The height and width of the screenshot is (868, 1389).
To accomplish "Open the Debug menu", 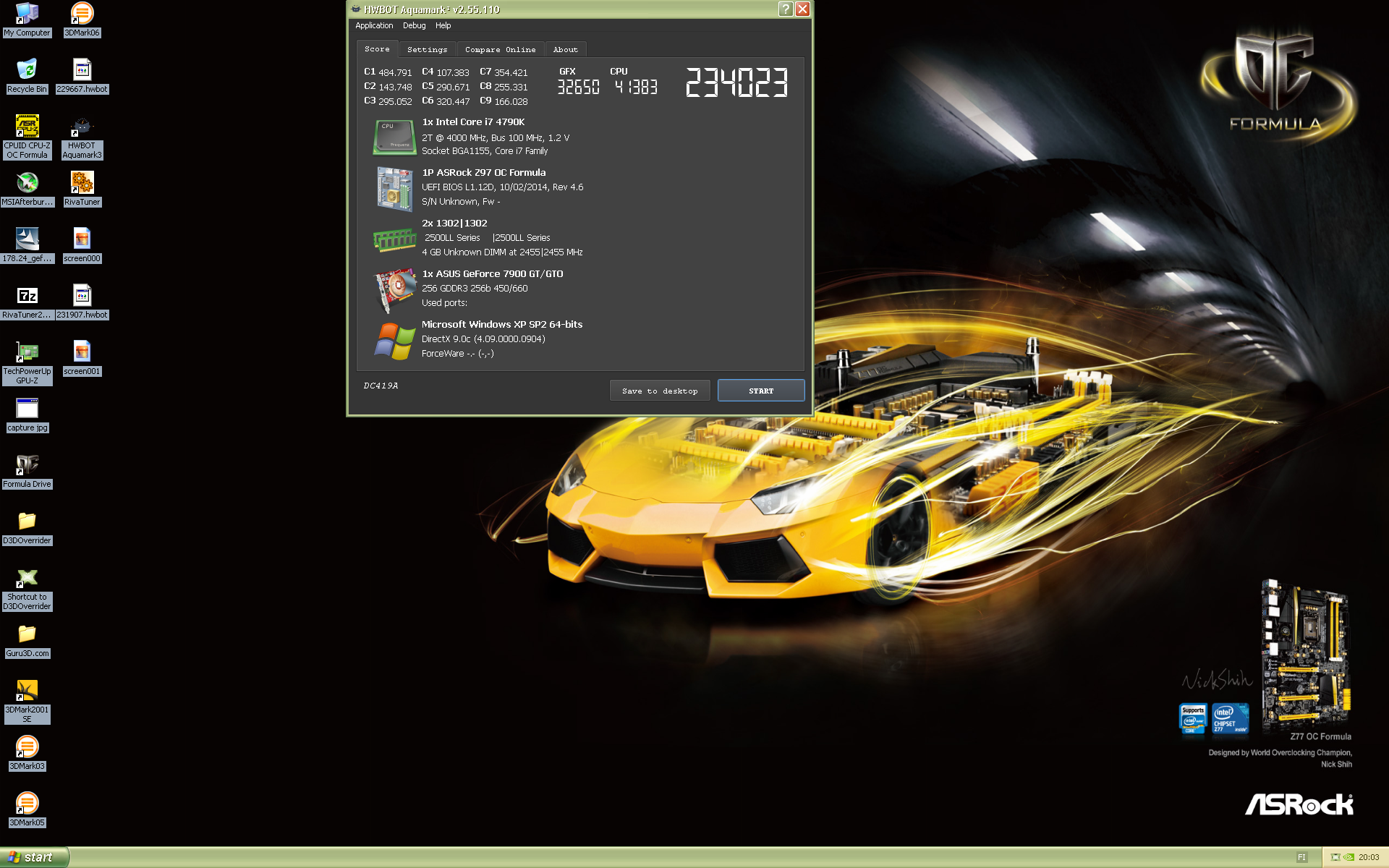I will click(414, 25).
